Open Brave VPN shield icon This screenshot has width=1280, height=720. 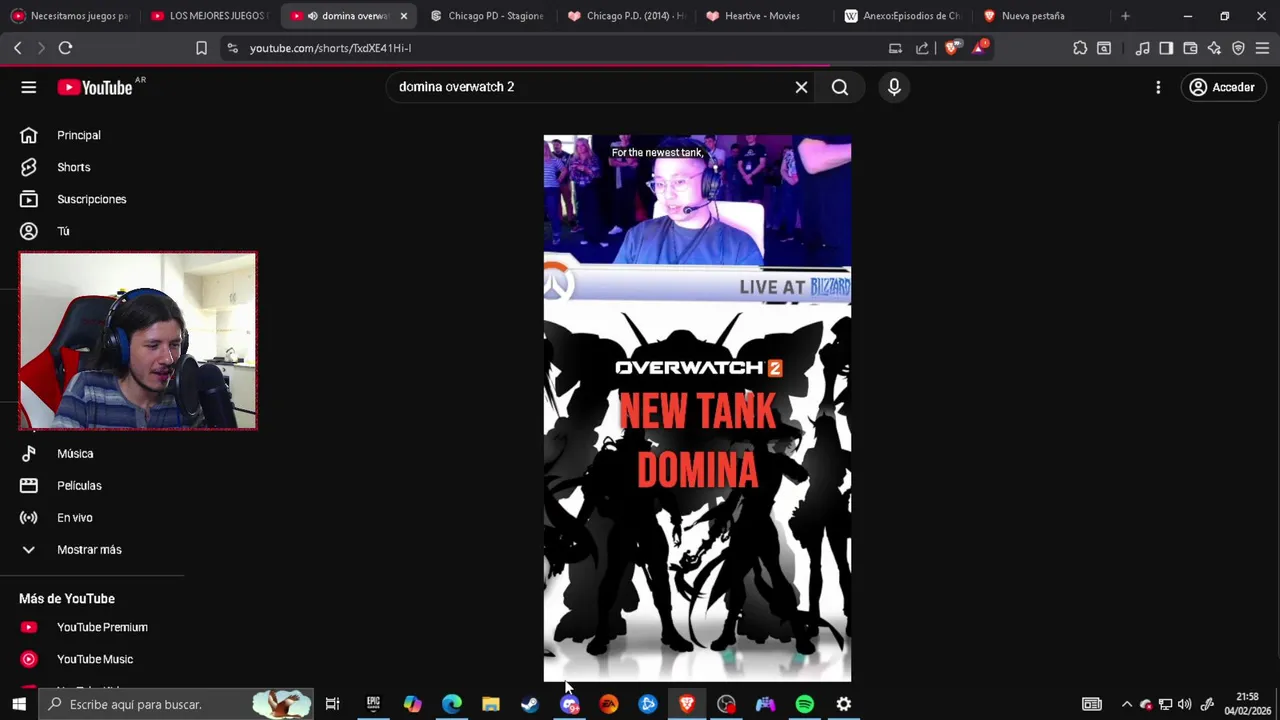click(1238, 48)
